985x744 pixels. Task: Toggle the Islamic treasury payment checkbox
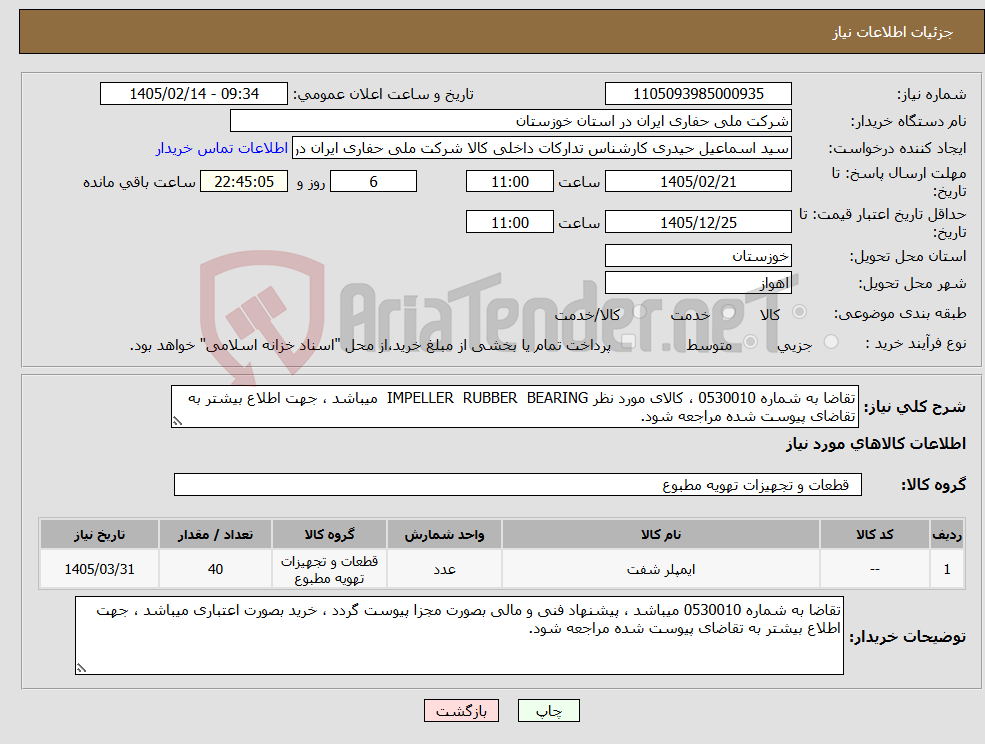628,342
